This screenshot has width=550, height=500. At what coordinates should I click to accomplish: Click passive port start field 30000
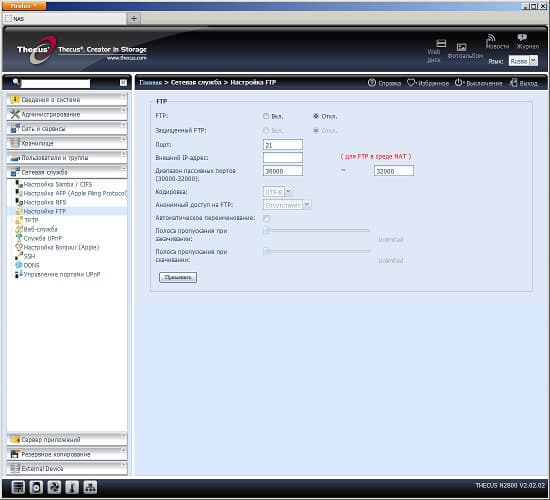click(x=283, y=171)
